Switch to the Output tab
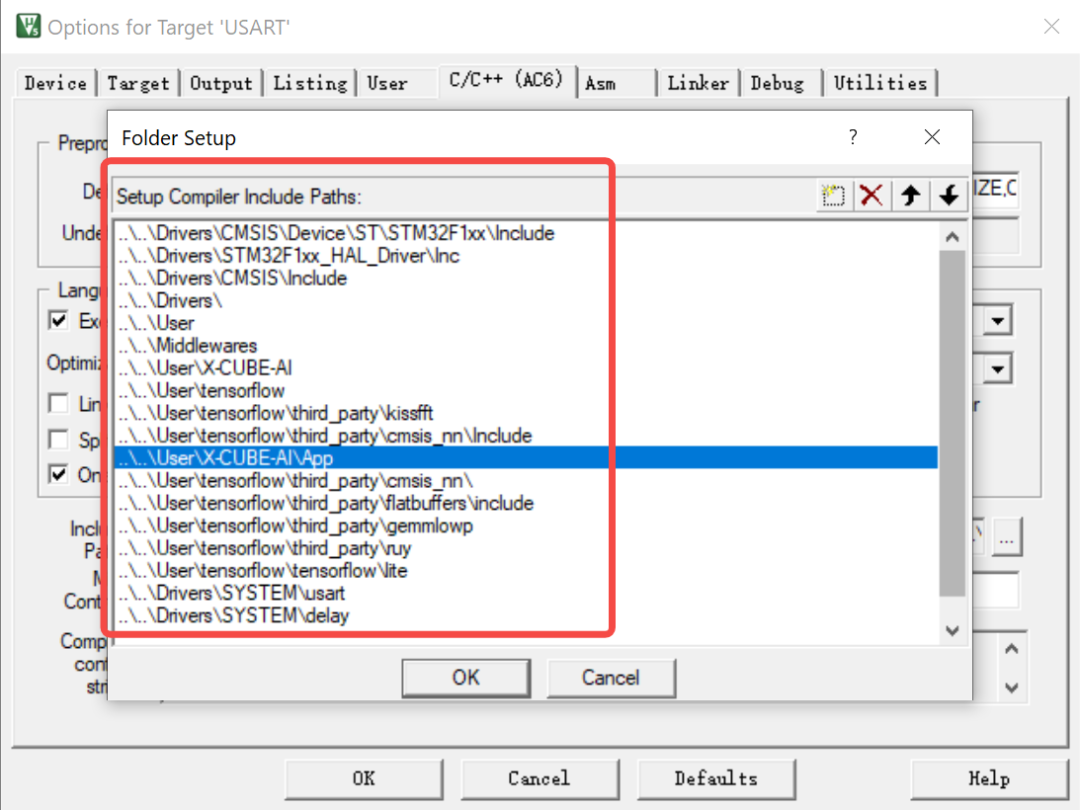Viewport: 1080px width, 810px height. coord(221,83)
